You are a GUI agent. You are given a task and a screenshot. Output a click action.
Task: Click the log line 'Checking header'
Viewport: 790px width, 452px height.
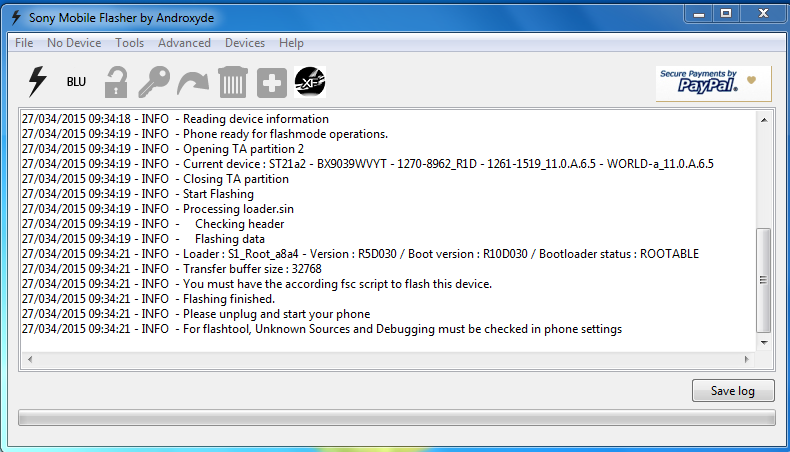[153, 224]
